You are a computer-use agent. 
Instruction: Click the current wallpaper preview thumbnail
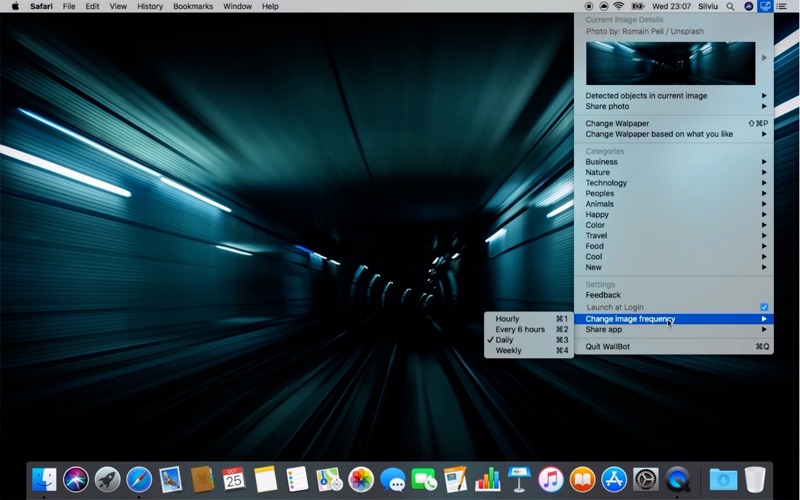pyautogui.click(x=670, y=63)
